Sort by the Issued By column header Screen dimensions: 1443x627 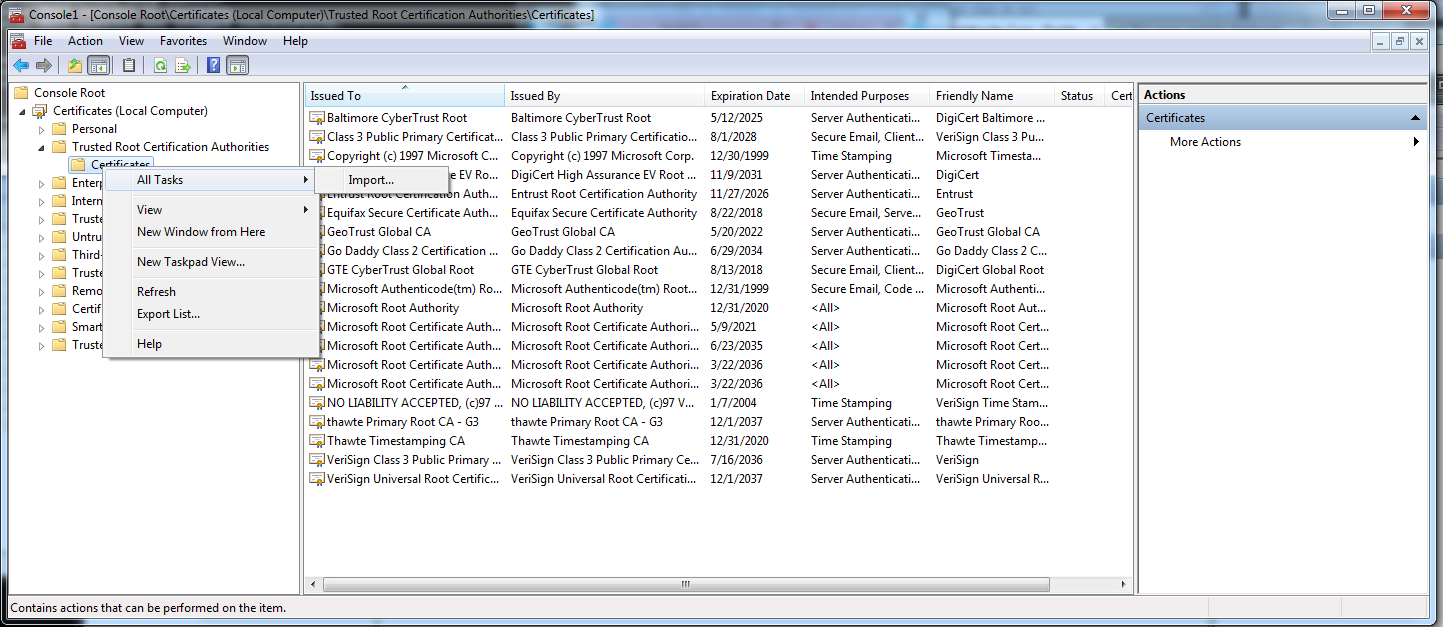tap(604, 96)
